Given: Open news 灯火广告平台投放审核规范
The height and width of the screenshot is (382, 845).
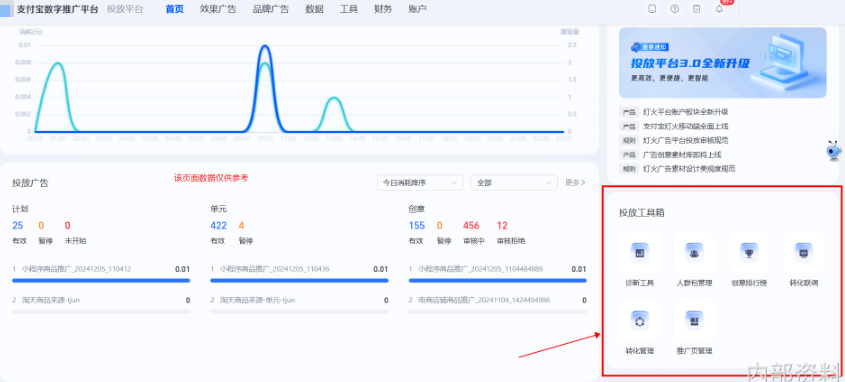Looking at the screenshot, I should click(x=685, y=141).
